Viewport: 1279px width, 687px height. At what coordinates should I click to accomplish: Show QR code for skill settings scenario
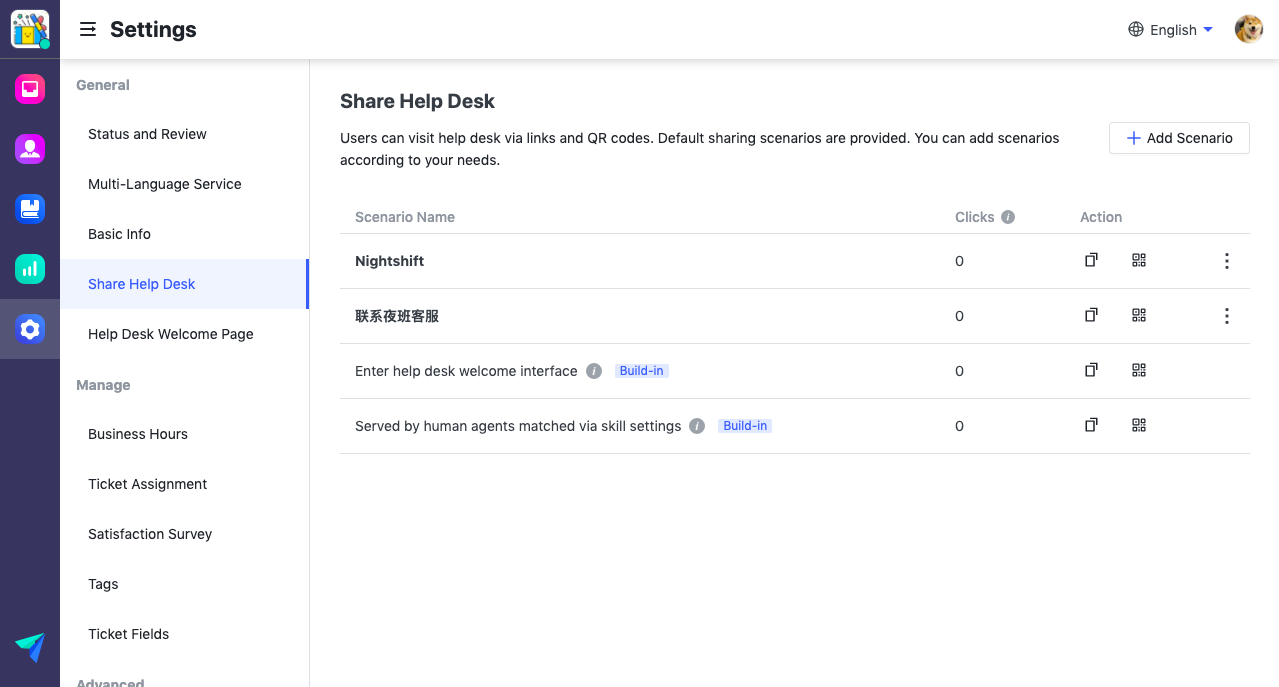pyautogui.click(x=1138, y=425)
